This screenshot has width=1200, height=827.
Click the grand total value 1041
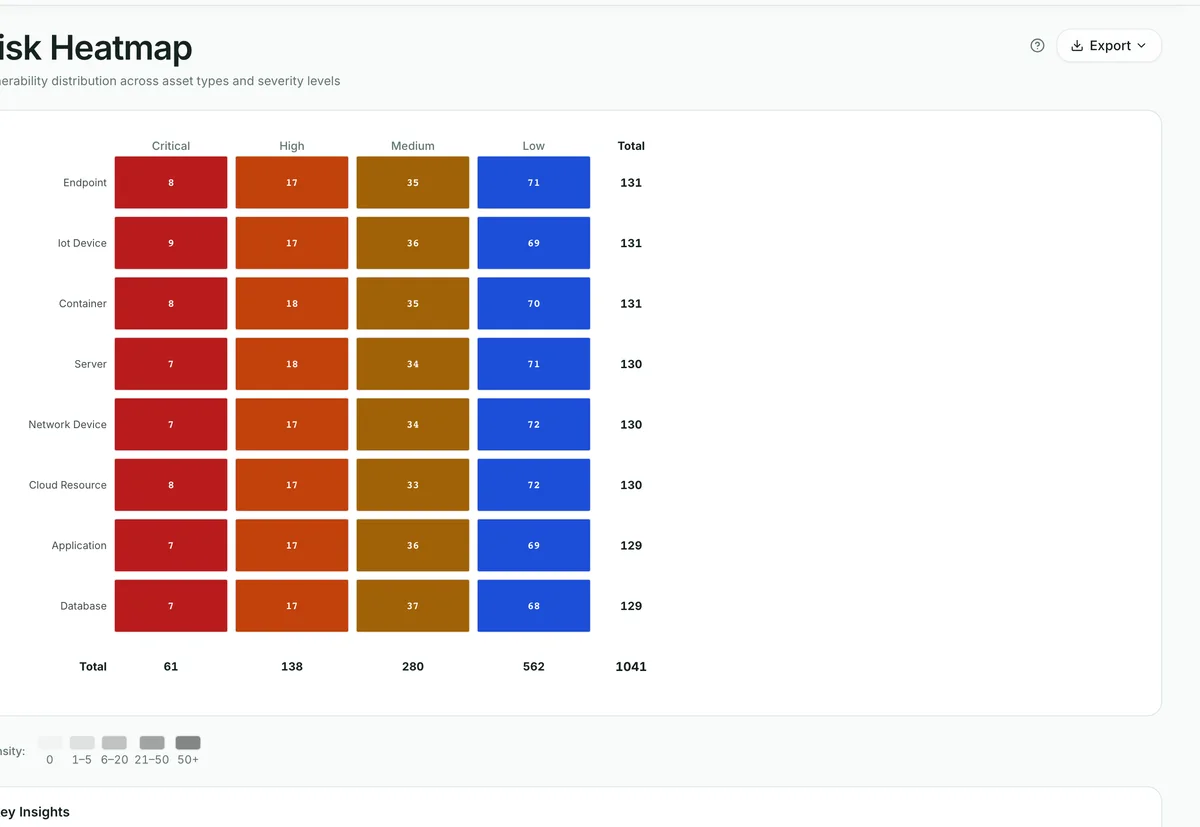tap(631, 667)
